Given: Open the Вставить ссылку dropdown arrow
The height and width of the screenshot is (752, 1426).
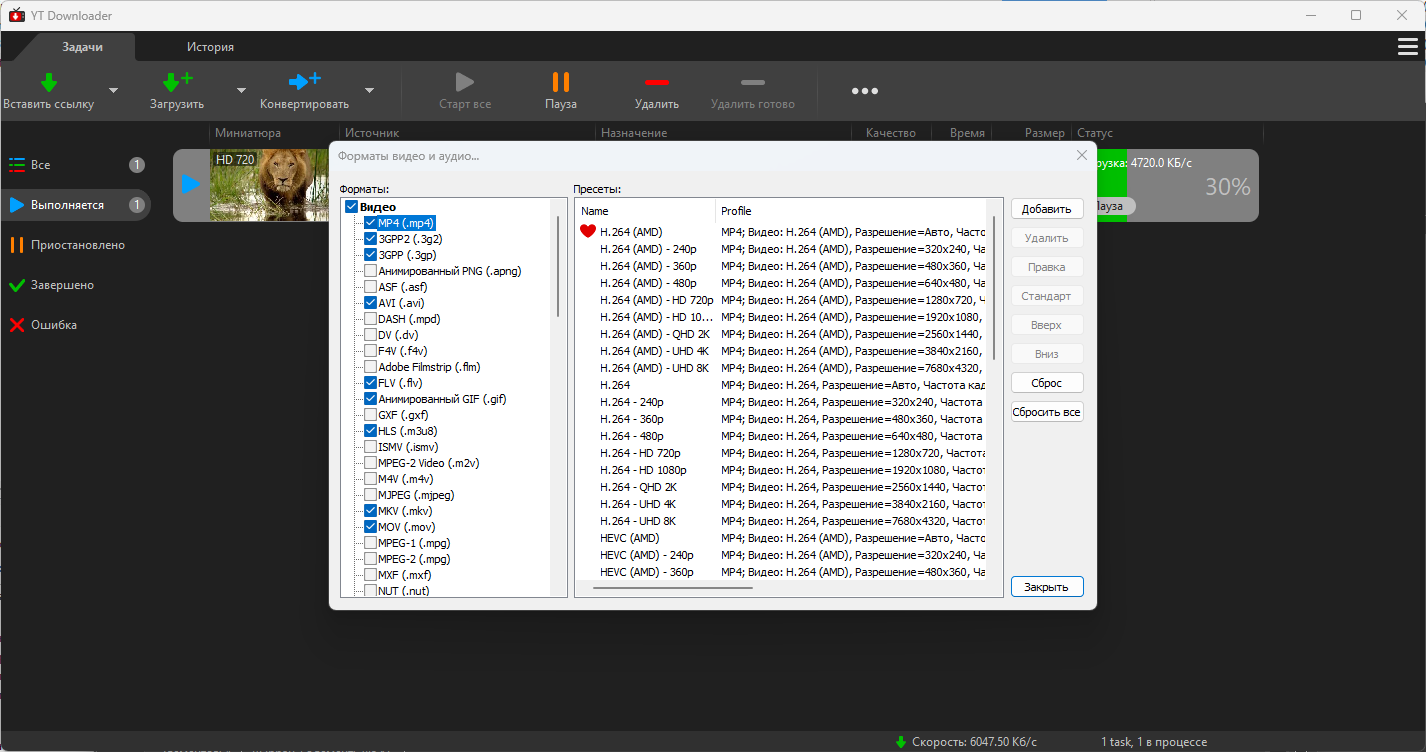Looking at the screenshot, I should (113, 90).
